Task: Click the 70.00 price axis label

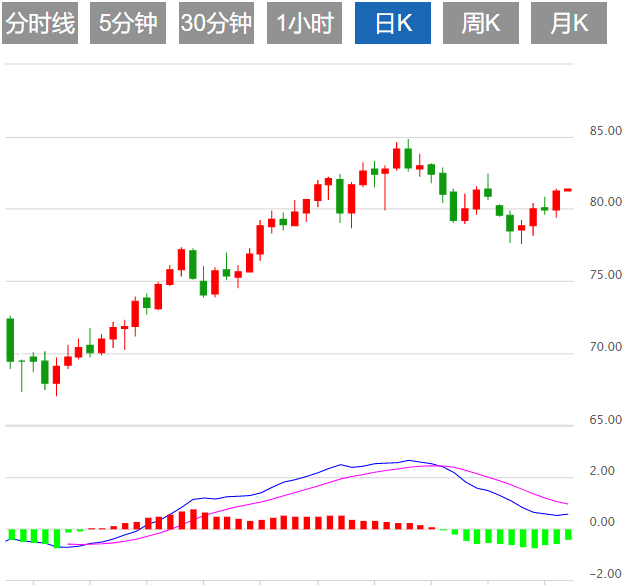Action: click(606, 347)
